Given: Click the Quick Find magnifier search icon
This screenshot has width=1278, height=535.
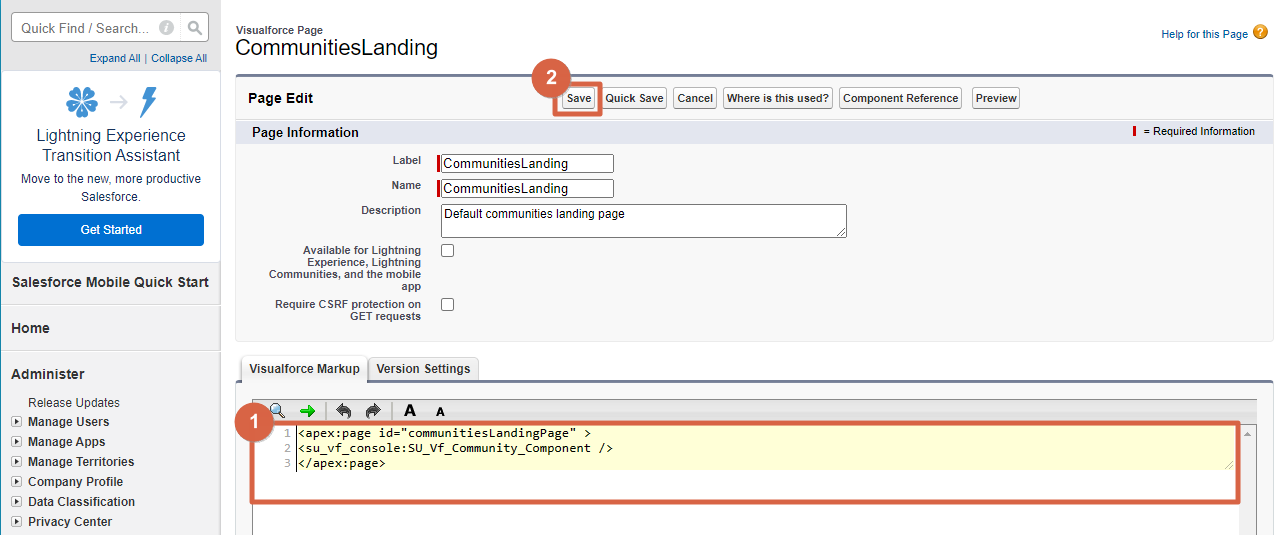Looking at the screenshot, I should (x=195, y=28).
